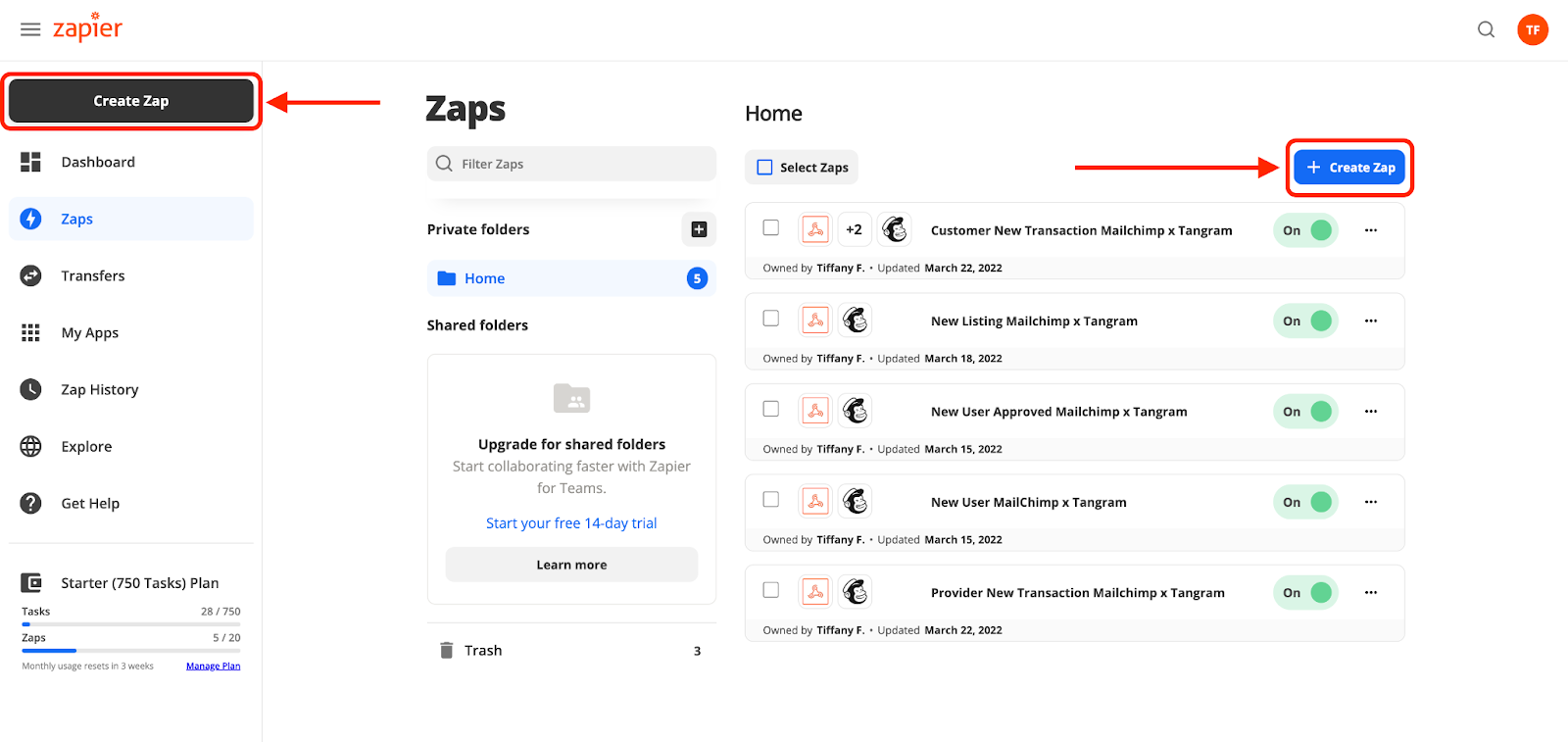
Task: Click Mailchimp icon on New Listing Mailchimp zap
Action: click(x=855, y=320)
